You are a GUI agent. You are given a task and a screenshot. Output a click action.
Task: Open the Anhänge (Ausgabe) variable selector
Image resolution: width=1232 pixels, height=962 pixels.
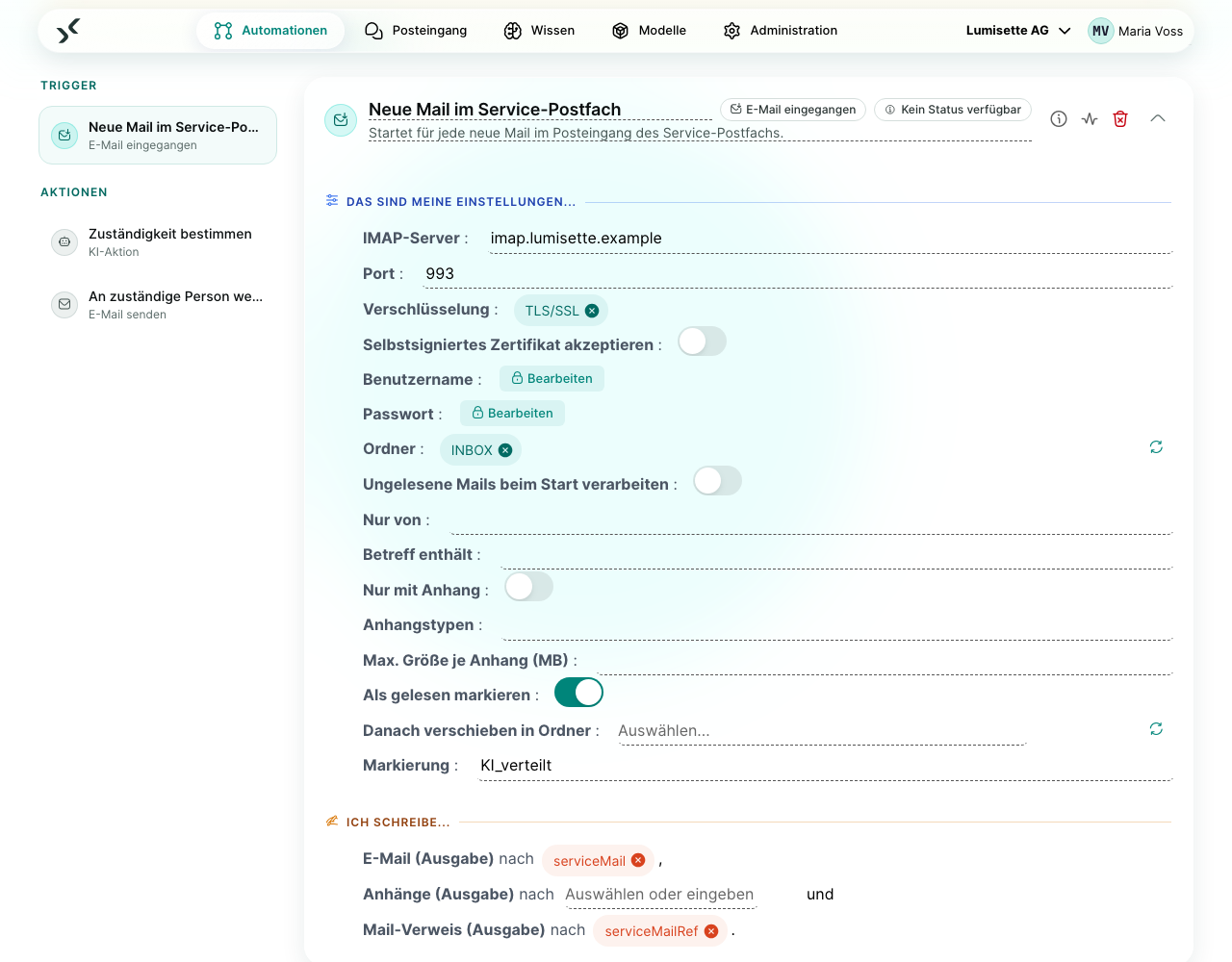click(x=660, y=895)
